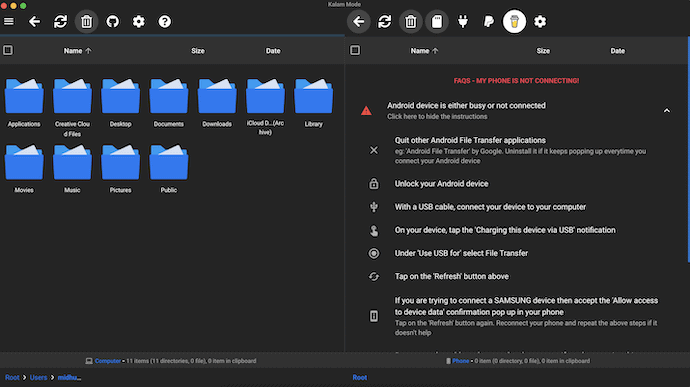
Task: Open the Pictures folder
Action: coord(121,169)
